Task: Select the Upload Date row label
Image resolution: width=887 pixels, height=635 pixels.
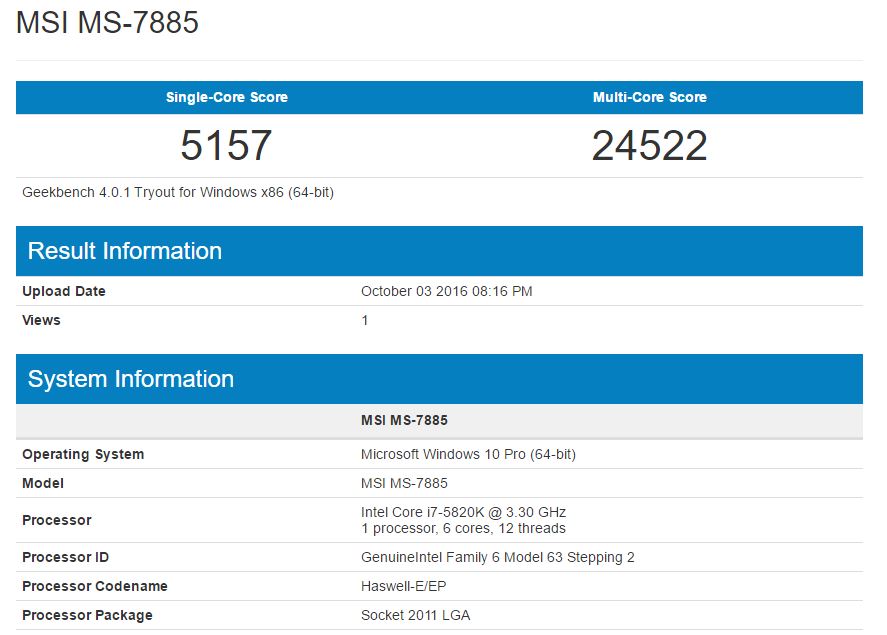Action: 64,291
